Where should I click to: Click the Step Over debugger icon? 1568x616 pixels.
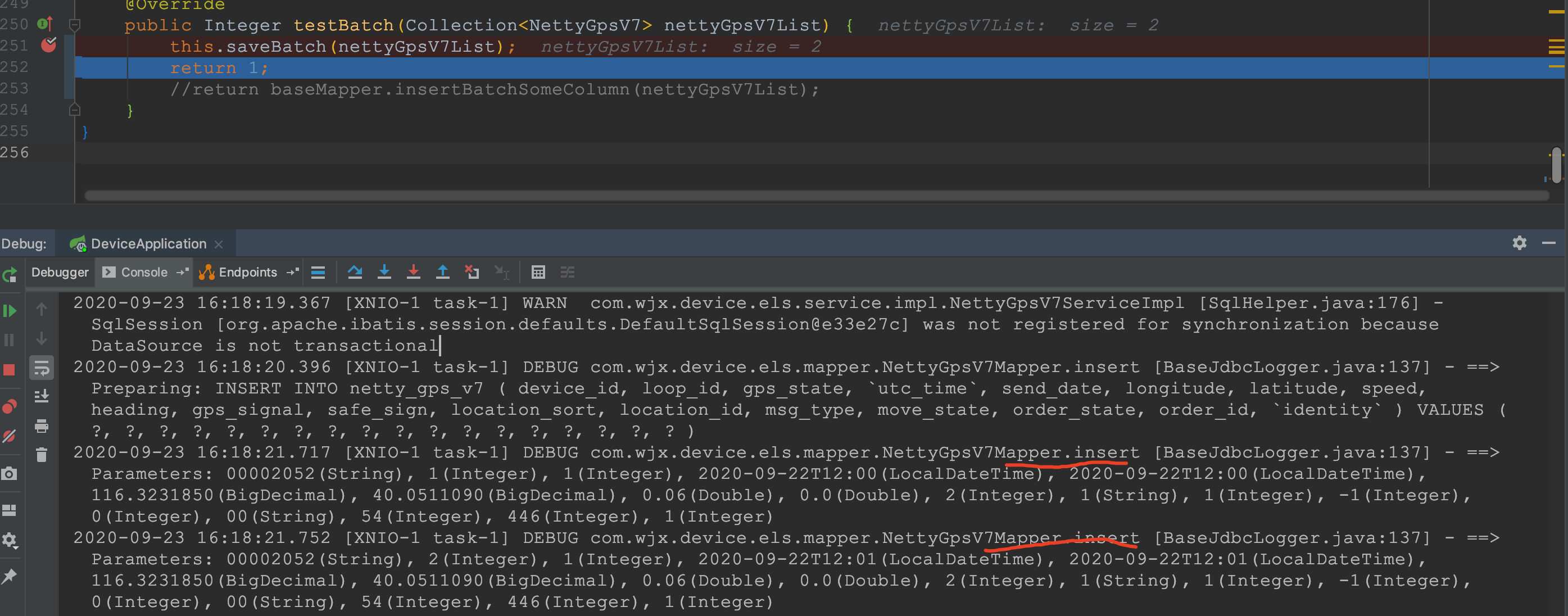(x=355, y=272)
